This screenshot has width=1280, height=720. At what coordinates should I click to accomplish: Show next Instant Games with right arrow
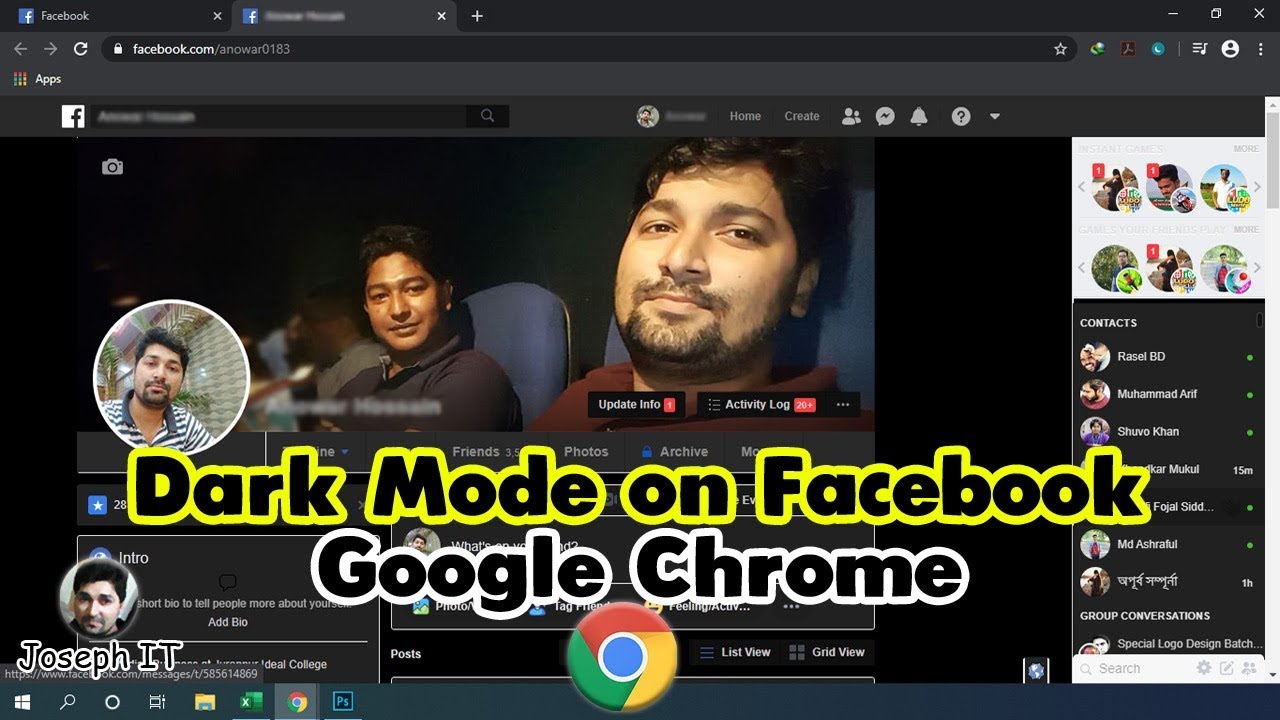1258,188
